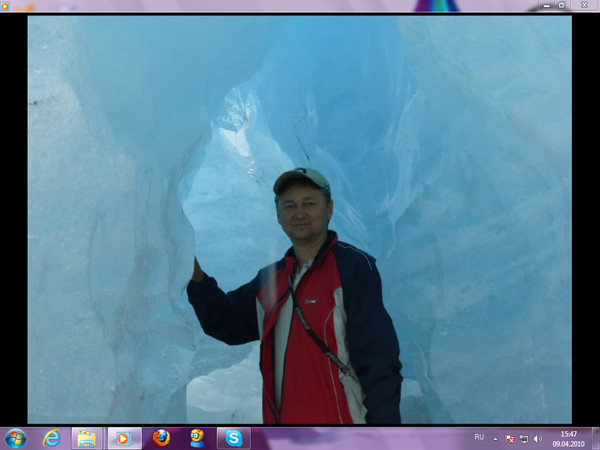Open Skype from the taskbar
The image size is (600, 450).
pyautogui.click(x=233, y=438)
